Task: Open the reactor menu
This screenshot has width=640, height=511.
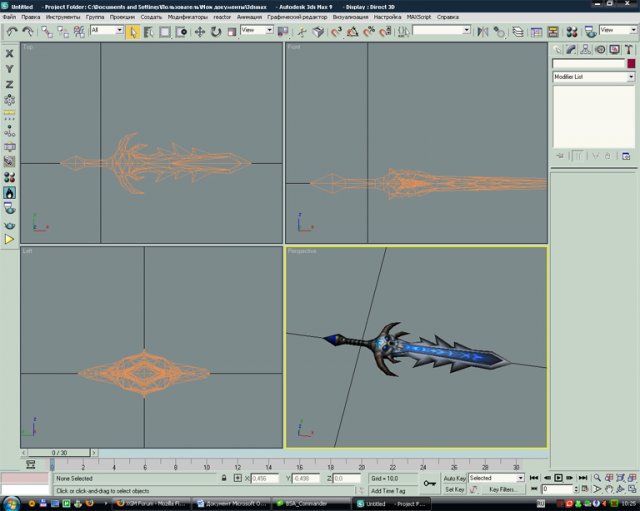Action: tap(222, 17)
